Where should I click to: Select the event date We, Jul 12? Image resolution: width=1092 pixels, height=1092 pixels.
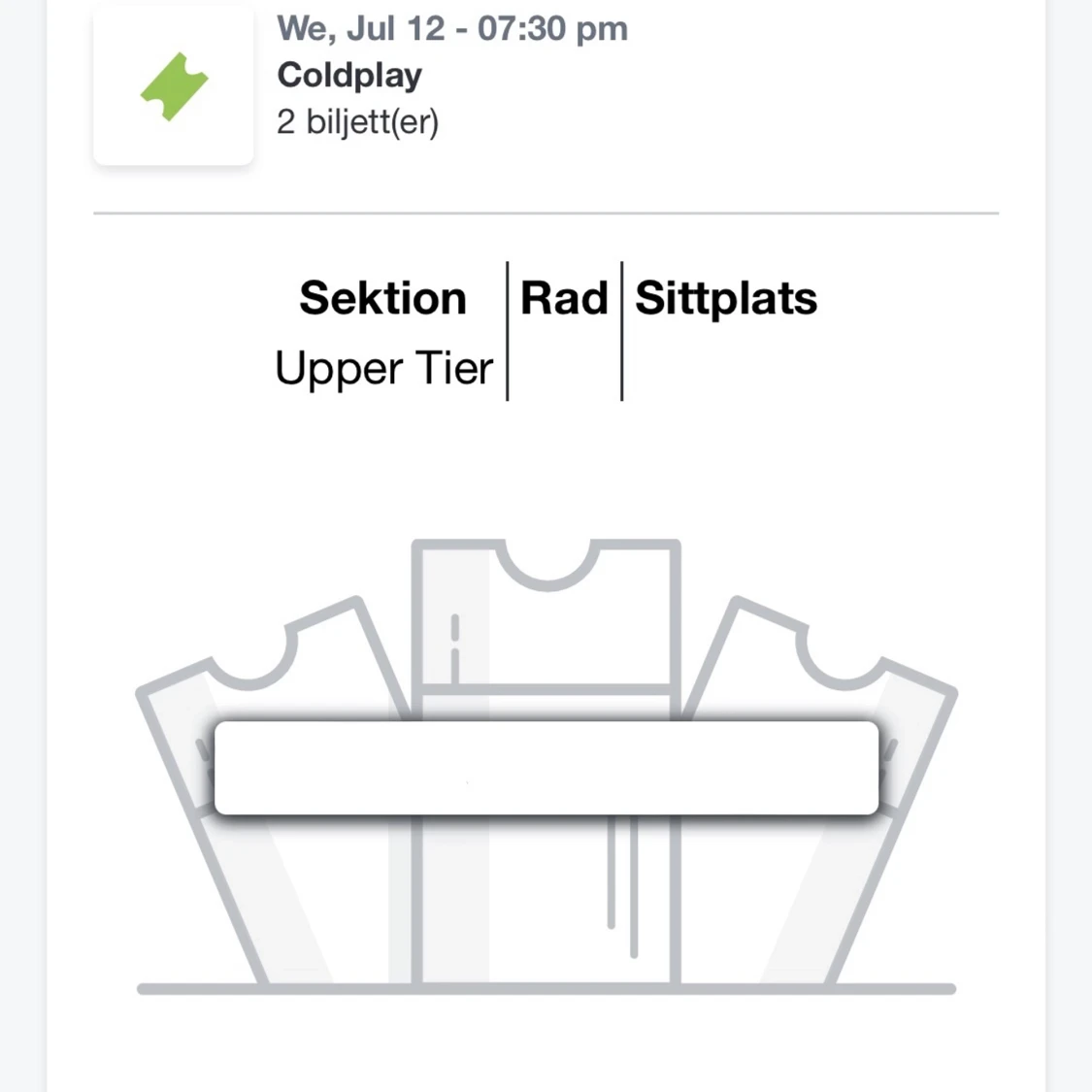click(x=361, y=29)
